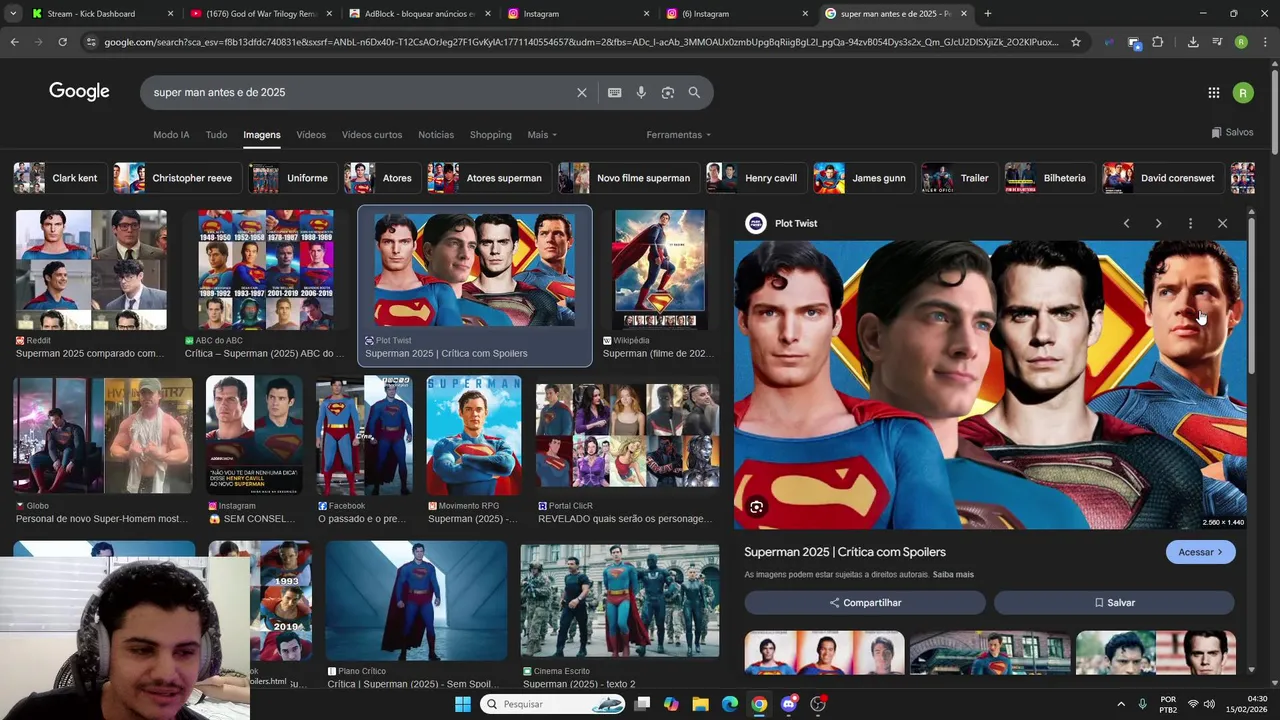The height and width of the screenshot is (720, 1280).
Task: Click the Acessar button
Action: click(1200, 552)
